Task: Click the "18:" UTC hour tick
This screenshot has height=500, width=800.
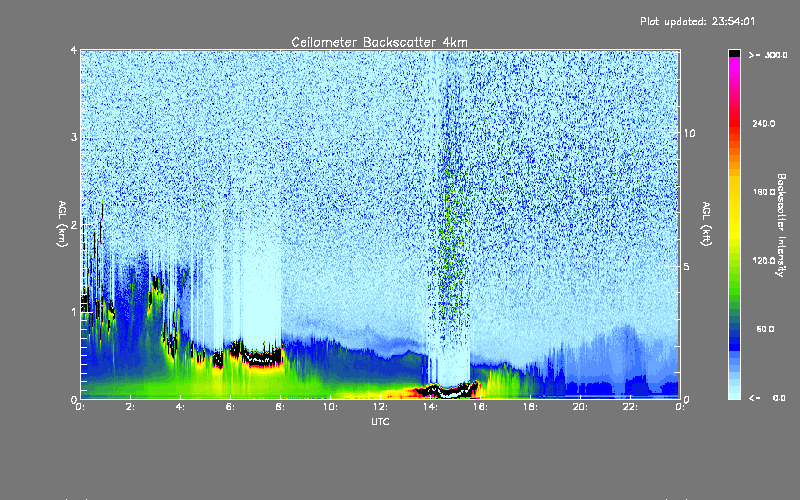Action: (531, 407)
